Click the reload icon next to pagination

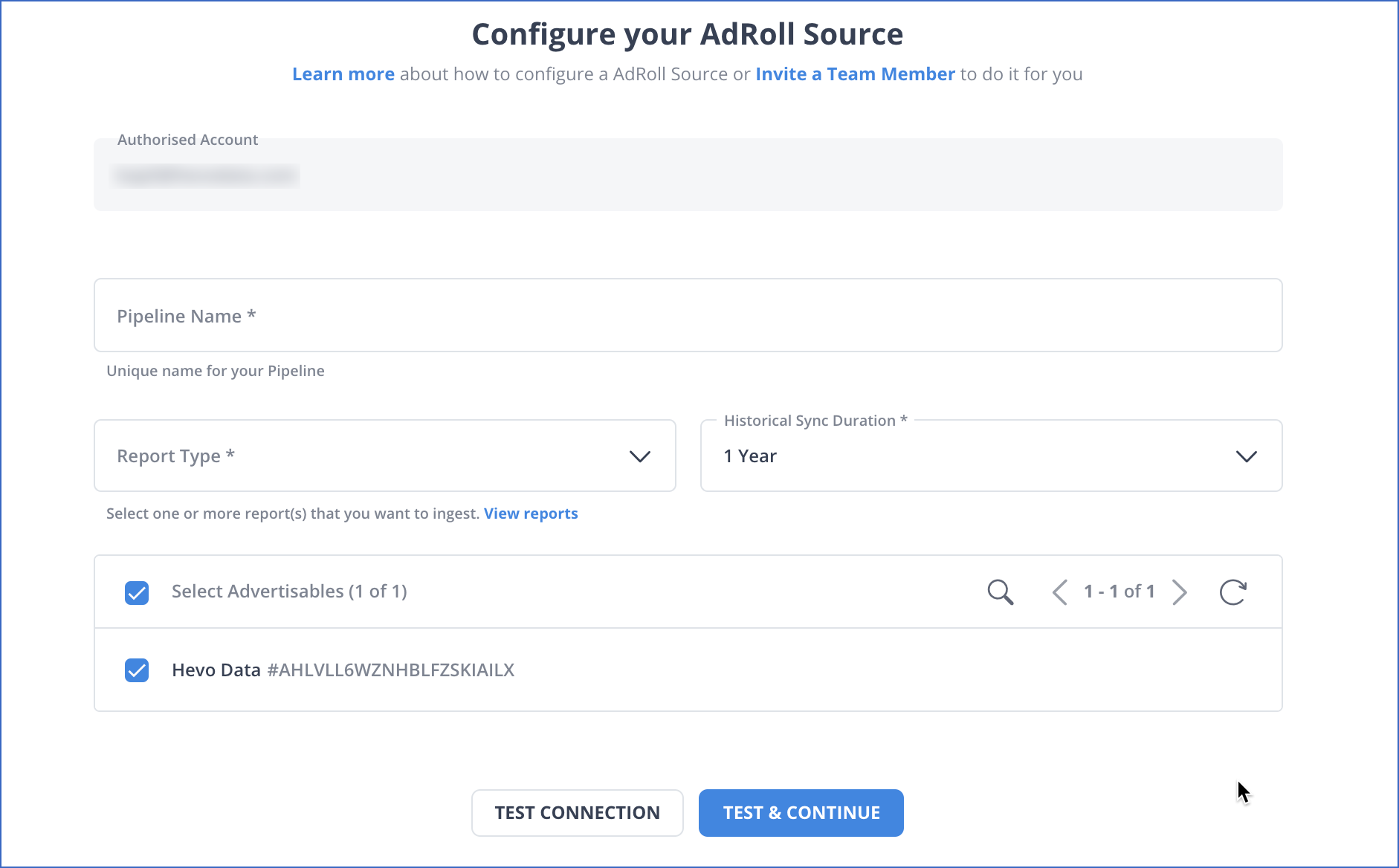click(x=1233, y=592)
